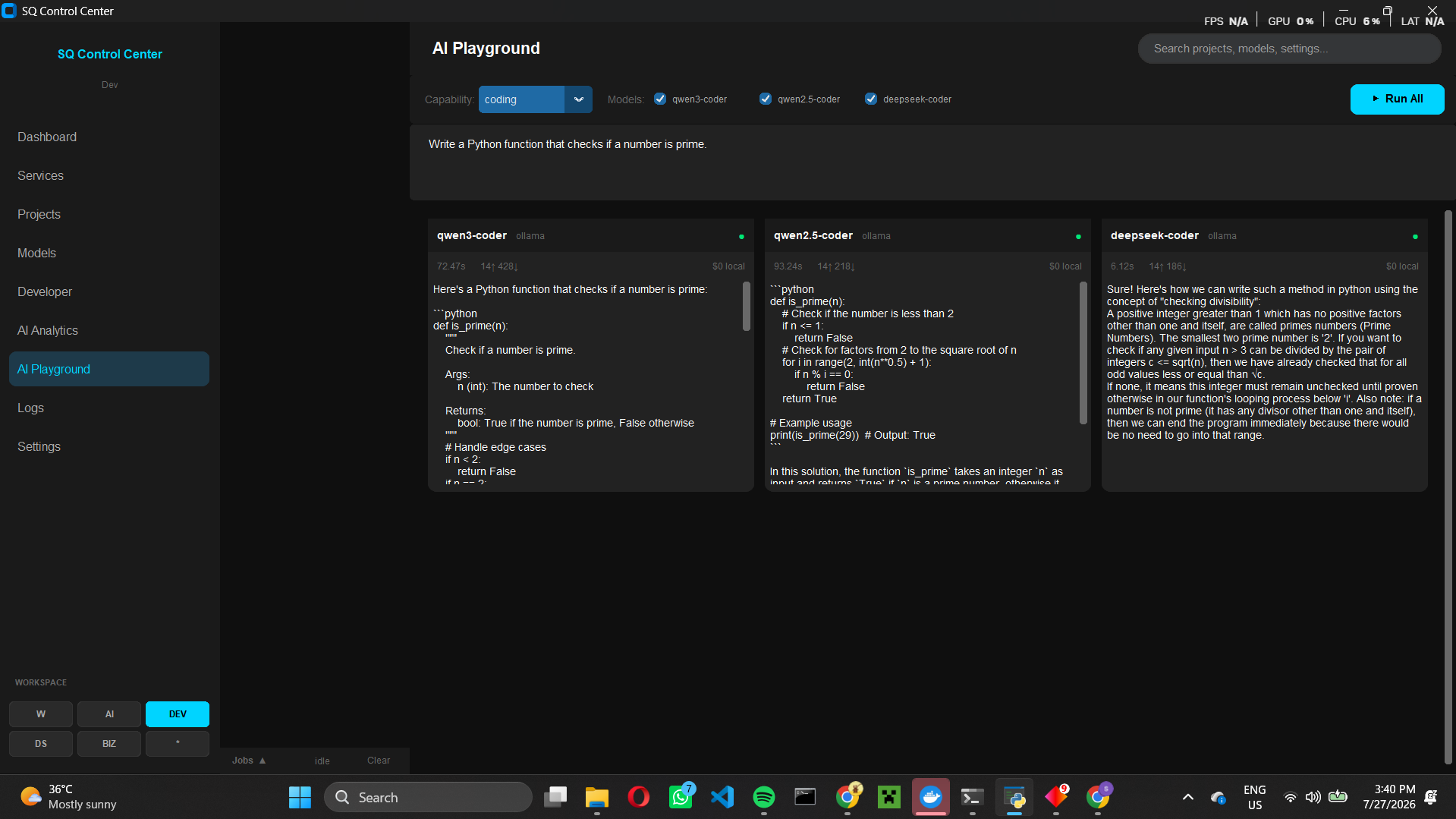Open the Projects page
1456x819 pixels.
tap(109, 214)
